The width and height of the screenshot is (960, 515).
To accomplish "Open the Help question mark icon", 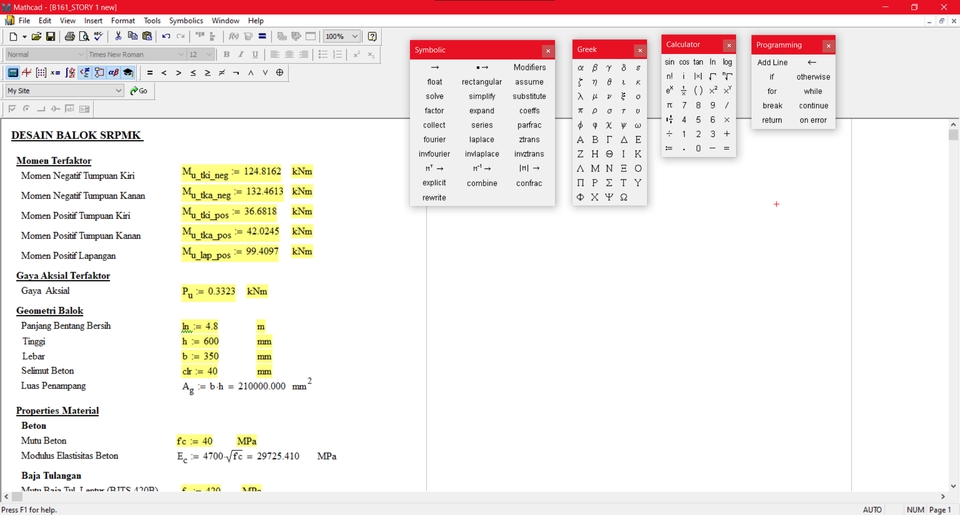I will (x=372, y=37).
